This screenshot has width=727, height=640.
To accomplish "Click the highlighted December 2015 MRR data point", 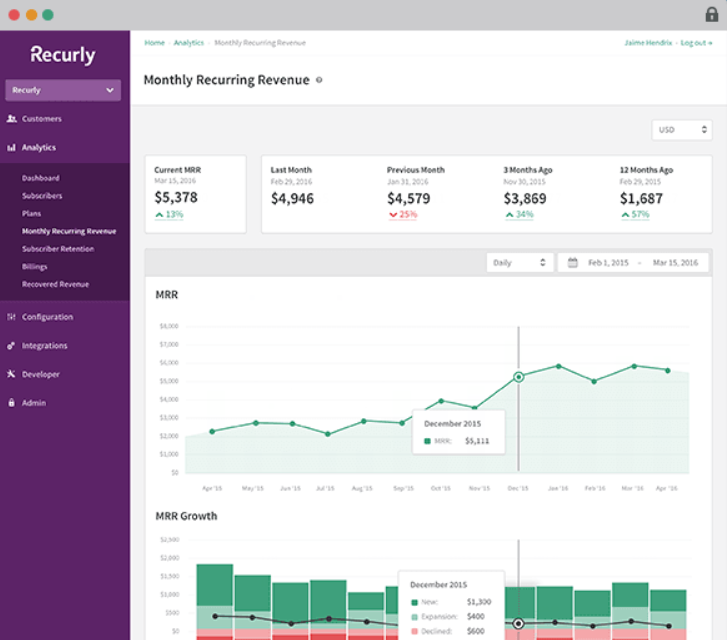I will pyautogui.click(x=518, y=377).
